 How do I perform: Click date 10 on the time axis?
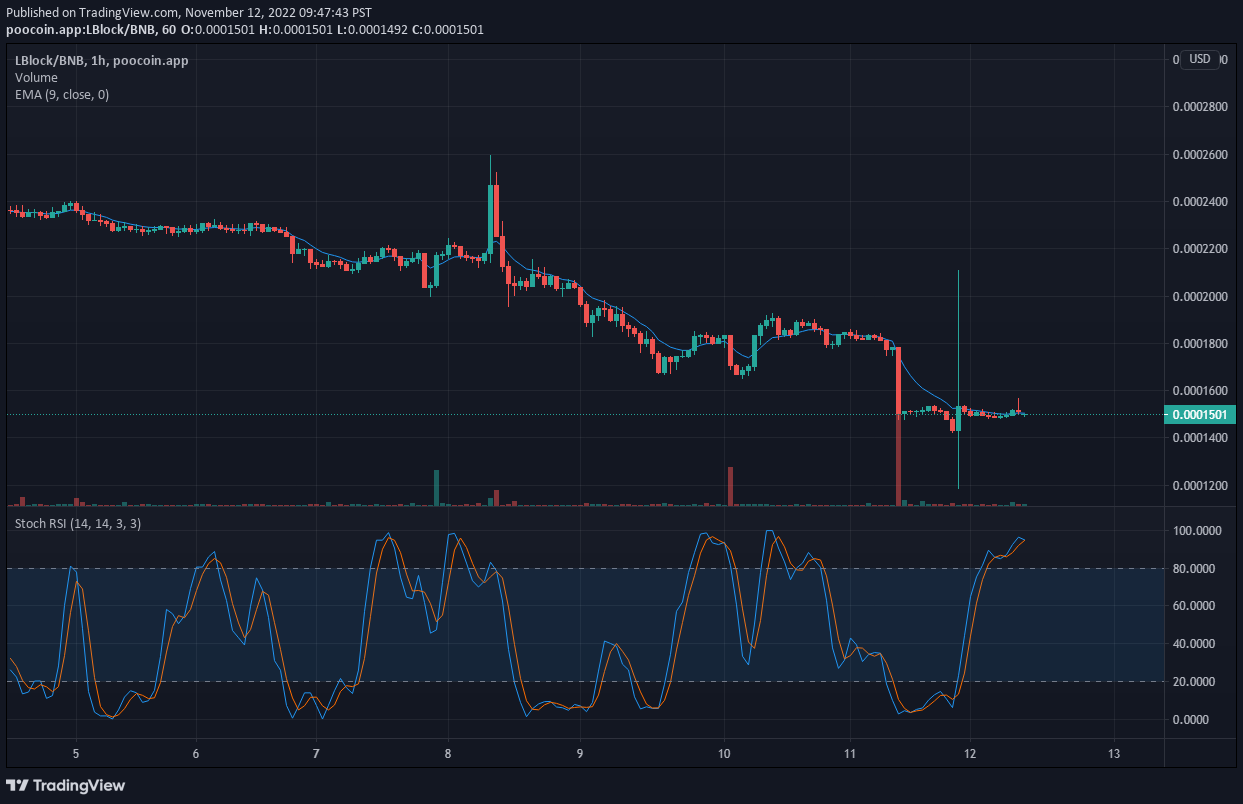(x=725, y=753)
